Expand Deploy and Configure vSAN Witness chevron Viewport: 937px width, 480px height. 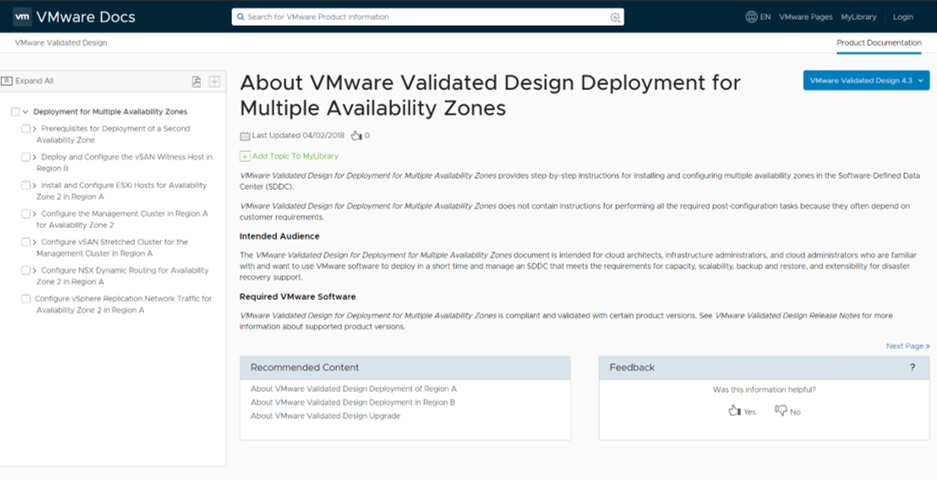[35, 157]
